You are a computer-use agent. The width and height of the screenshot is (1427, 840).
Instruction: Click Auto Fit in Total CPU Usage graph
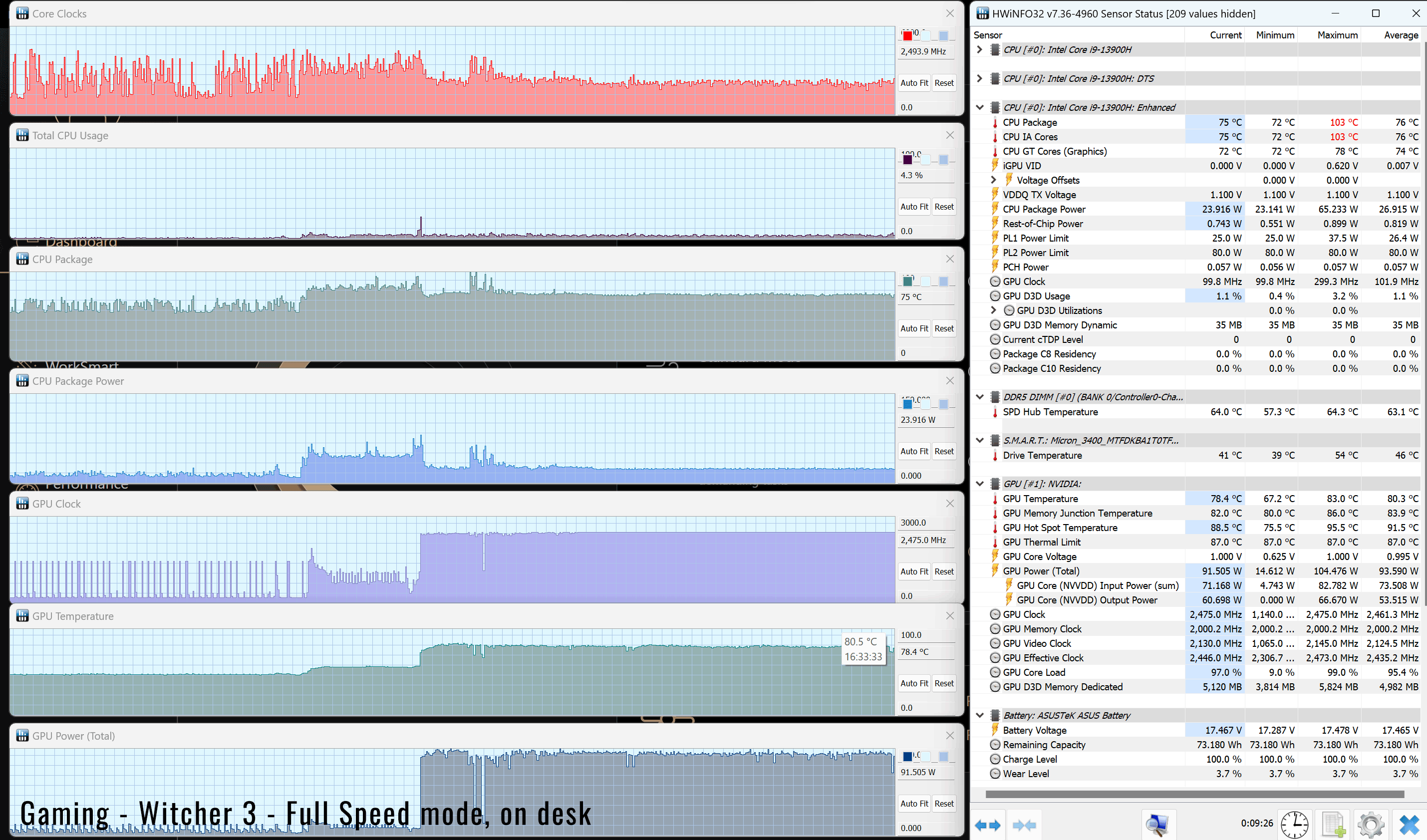tap(914, 207)
